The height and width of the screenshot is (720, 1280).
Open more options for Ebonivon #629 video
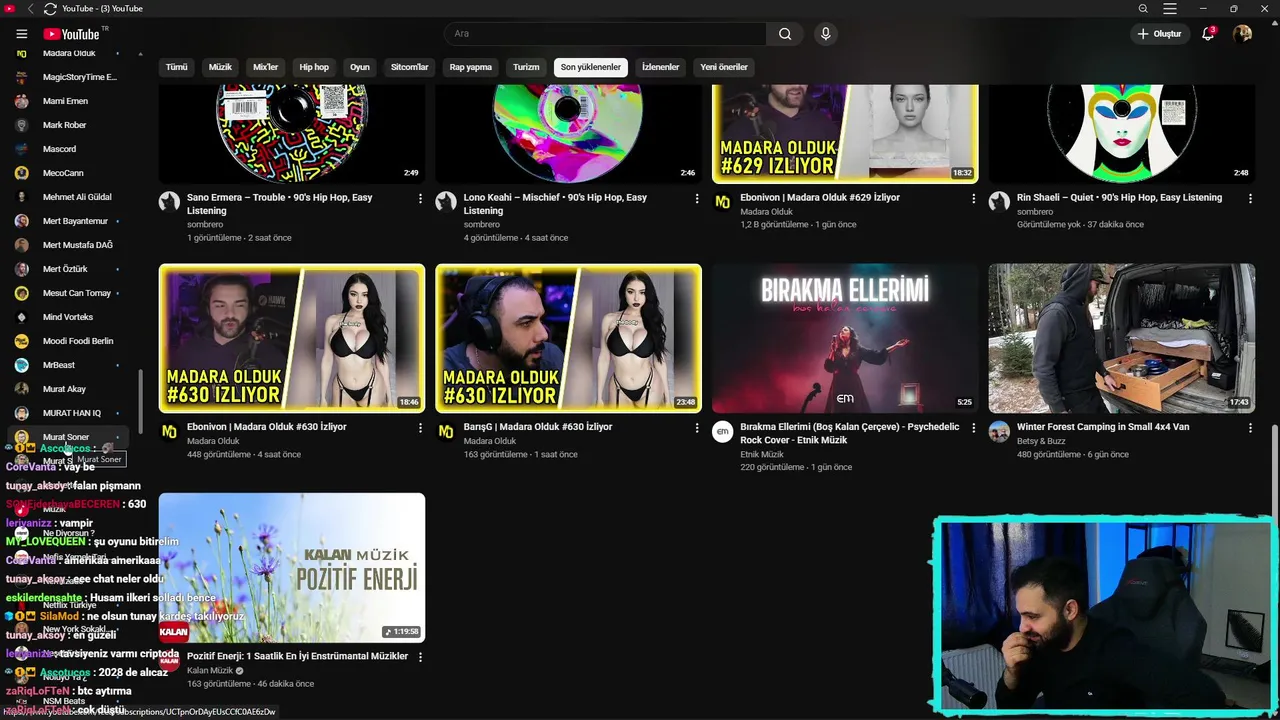(973, 199)
